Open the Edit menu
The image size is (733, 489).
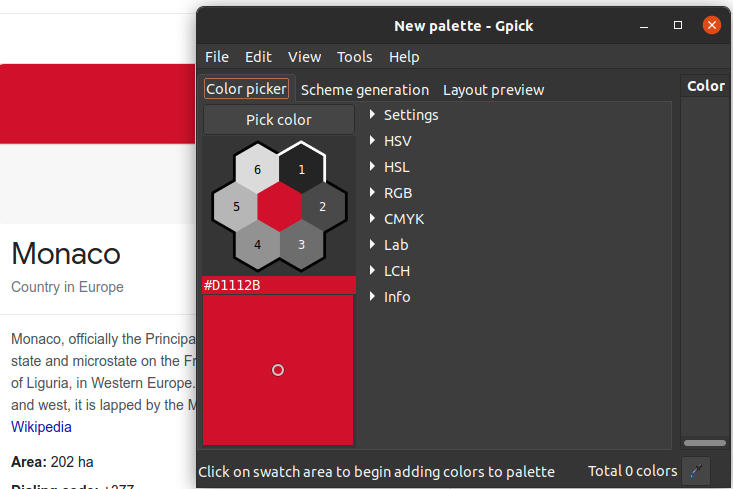point(258,57)
